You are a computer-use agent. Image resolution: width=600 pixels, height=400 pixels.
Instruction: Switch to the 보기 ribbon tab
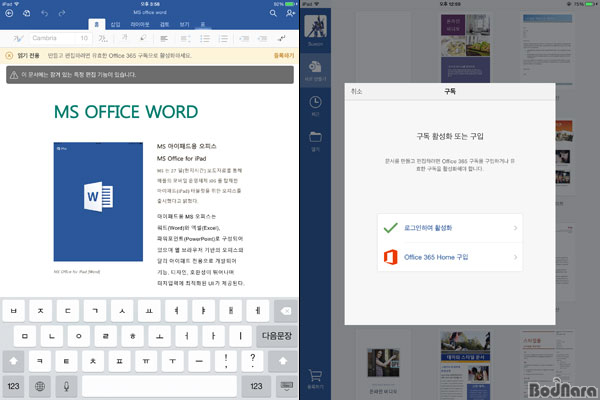184,24
